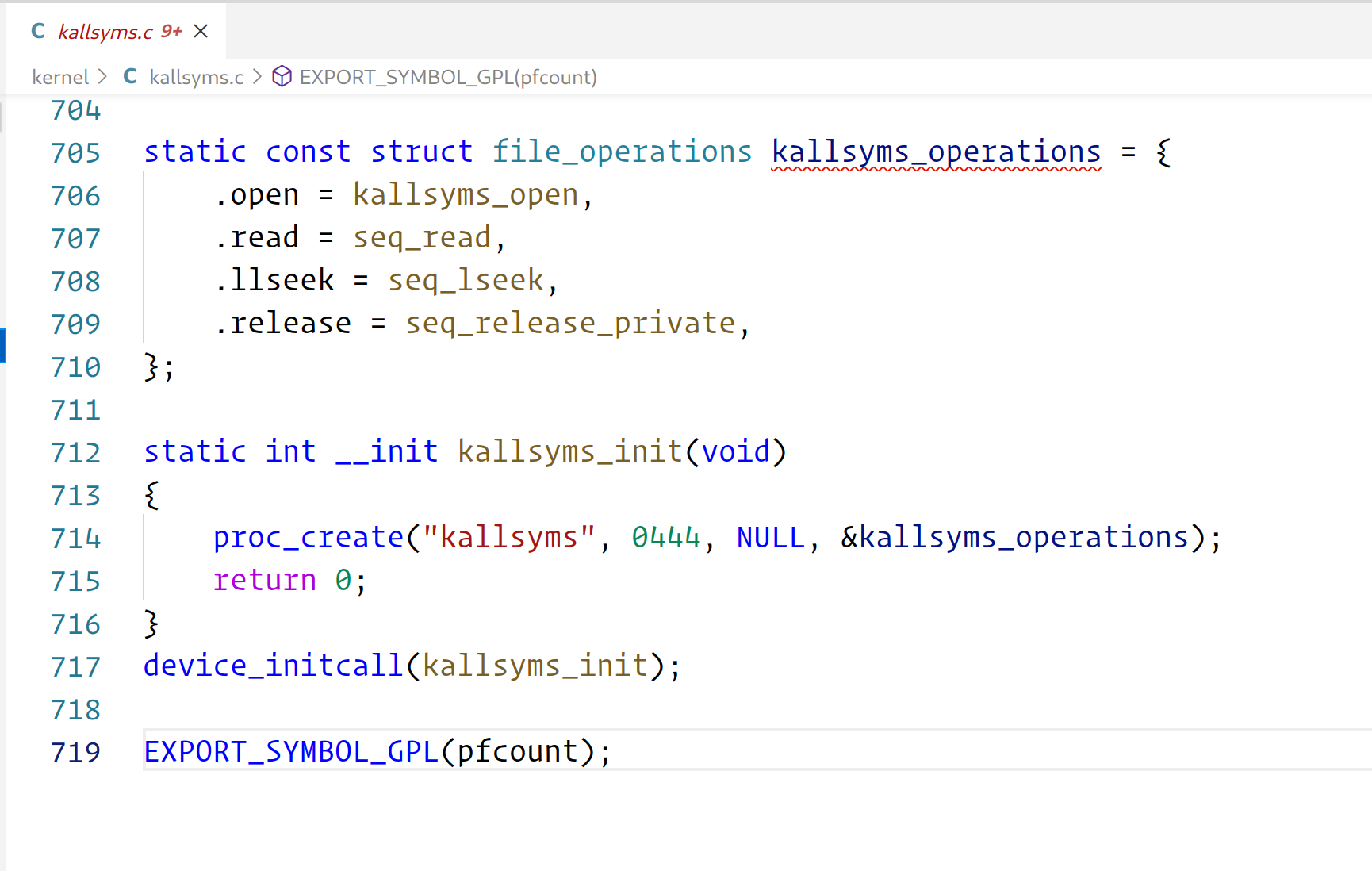
Task: Click kallsyms_open on line 706
Action: [x=466, y=194]
